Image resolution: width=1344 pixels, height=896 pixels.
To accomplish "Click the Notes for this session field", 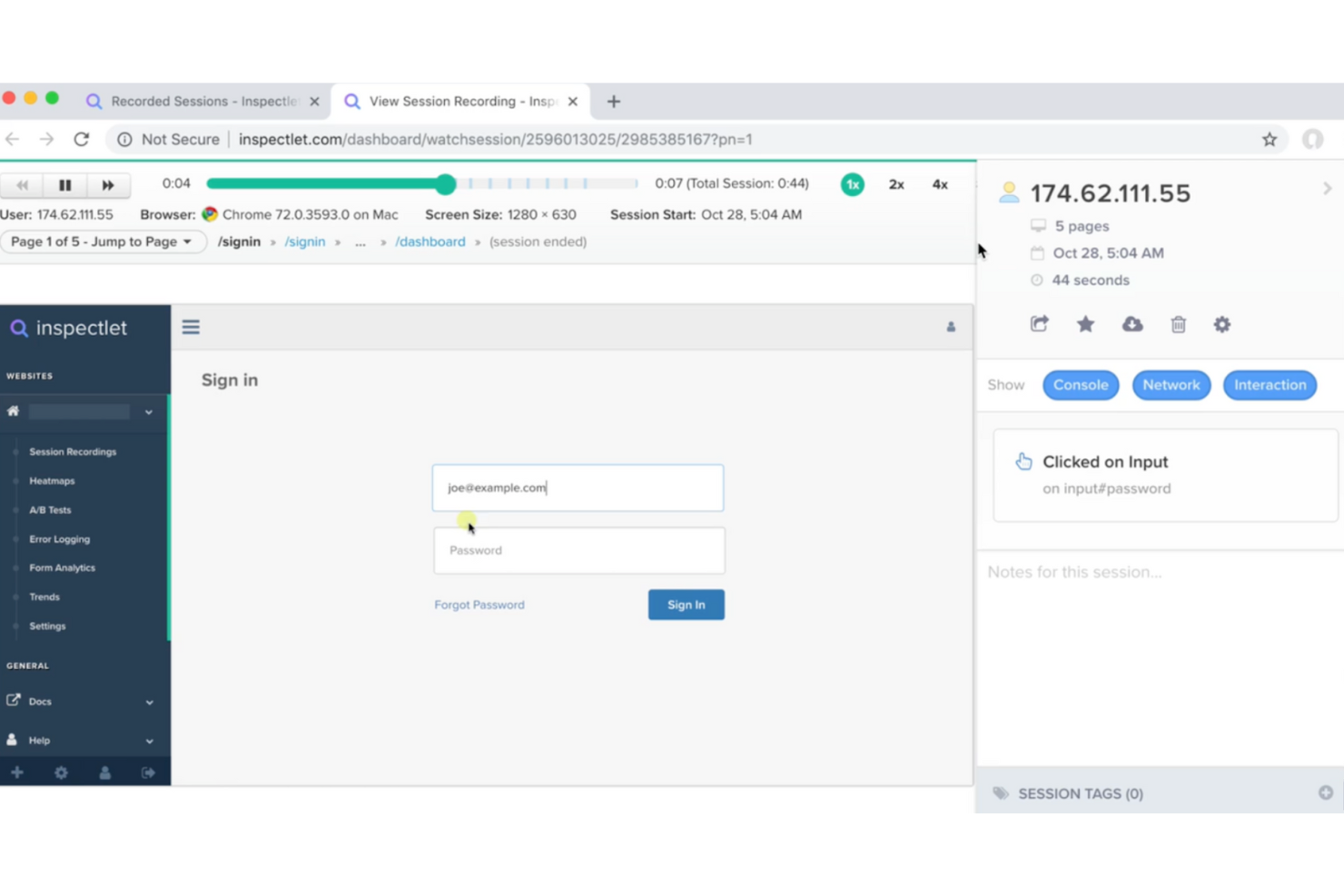I will click(x=1161, y=572).
